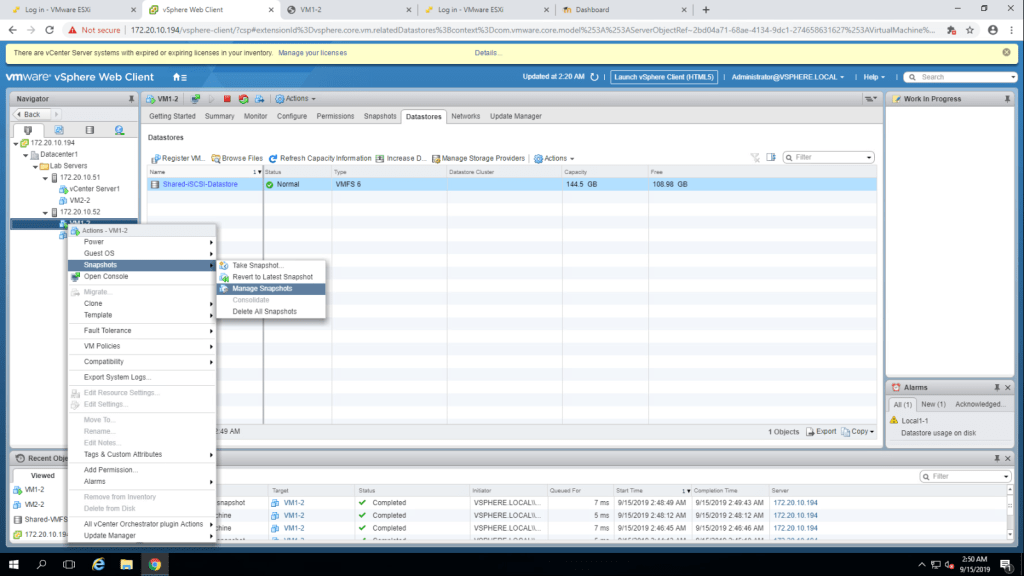Pin the Work In Progress panel
Viewport: 1024px width, 576px height.
[1007, 99]
